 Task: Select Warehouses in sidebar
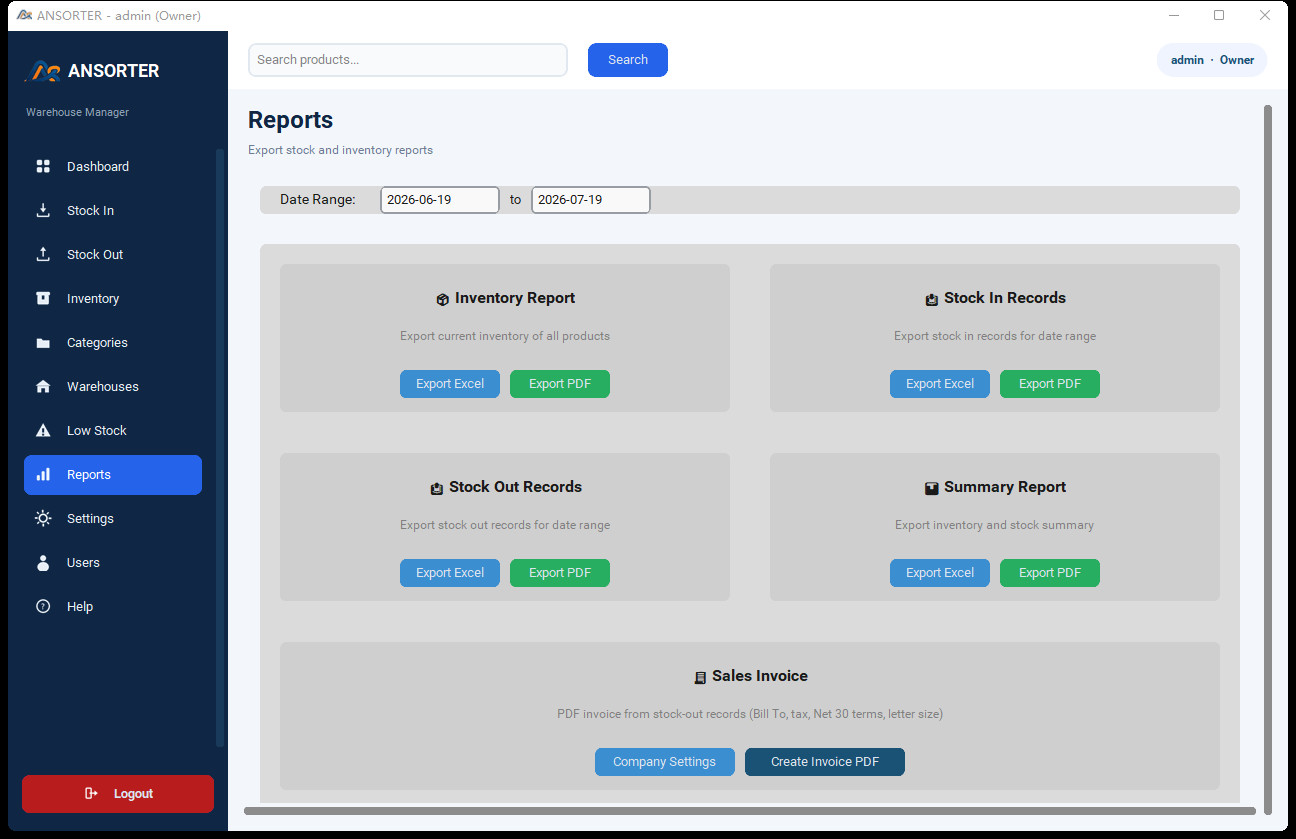[x=113, y=386]
